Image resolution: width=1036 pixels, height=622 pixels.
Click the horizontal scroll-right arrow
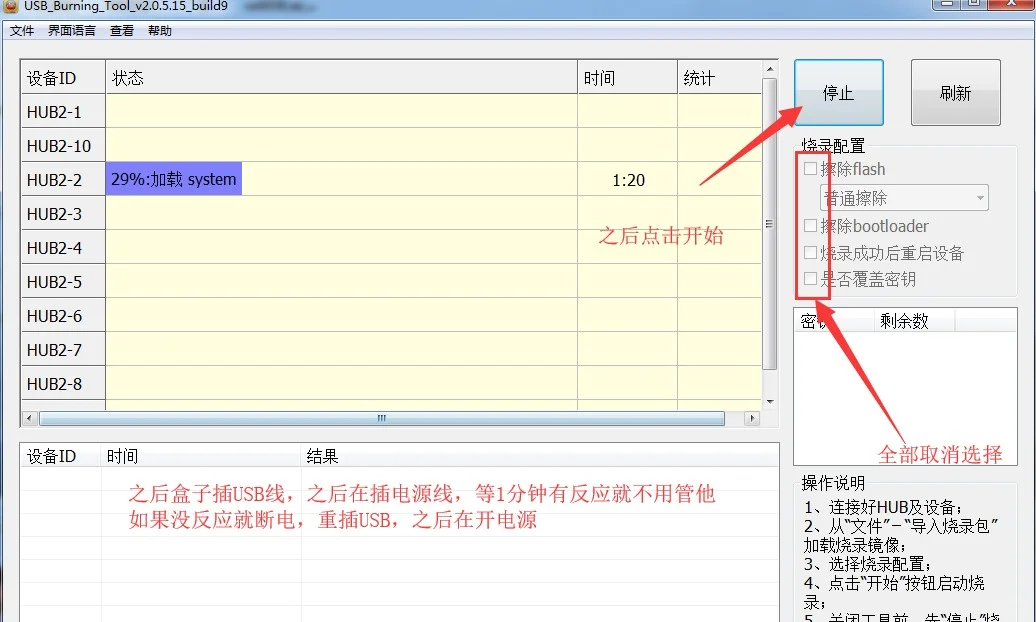(x=751, y=418)
